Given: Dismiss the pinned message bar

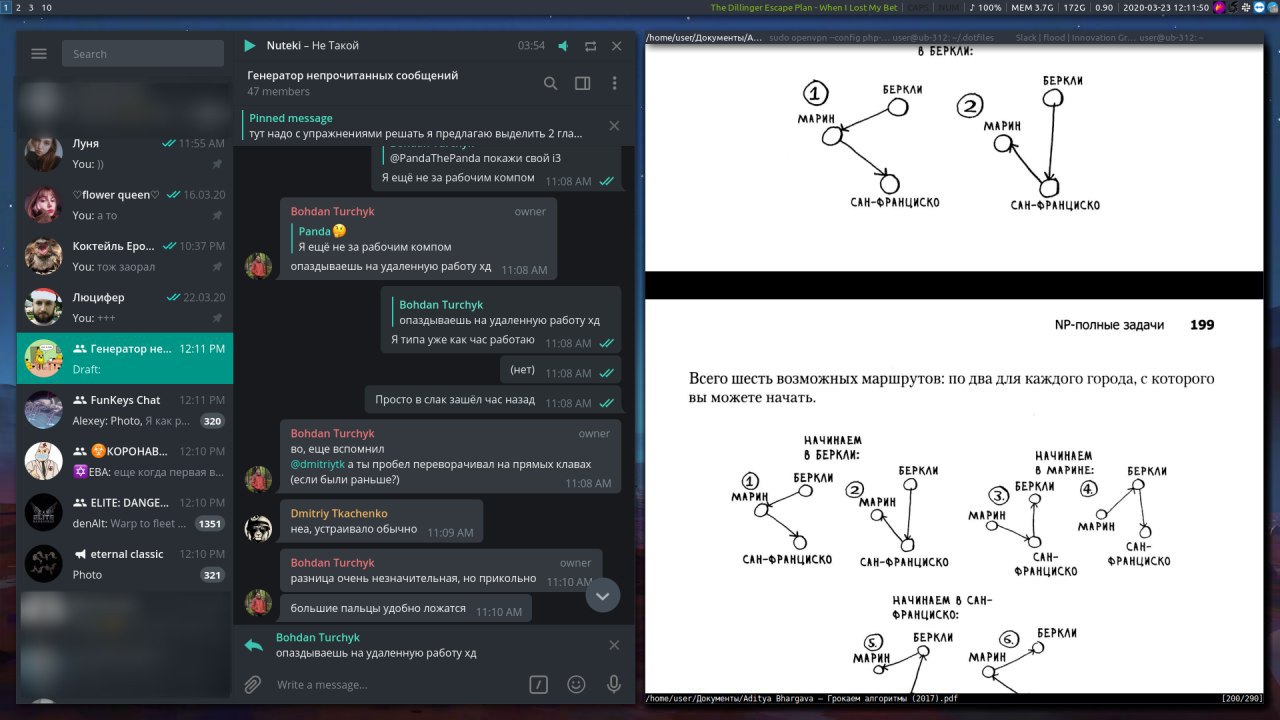Looking at the screenshot, I should click(x=614, y=126).
